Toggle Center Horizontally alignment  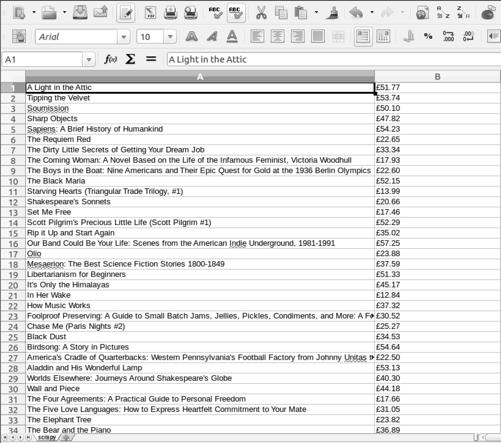(x=277, y=36)
